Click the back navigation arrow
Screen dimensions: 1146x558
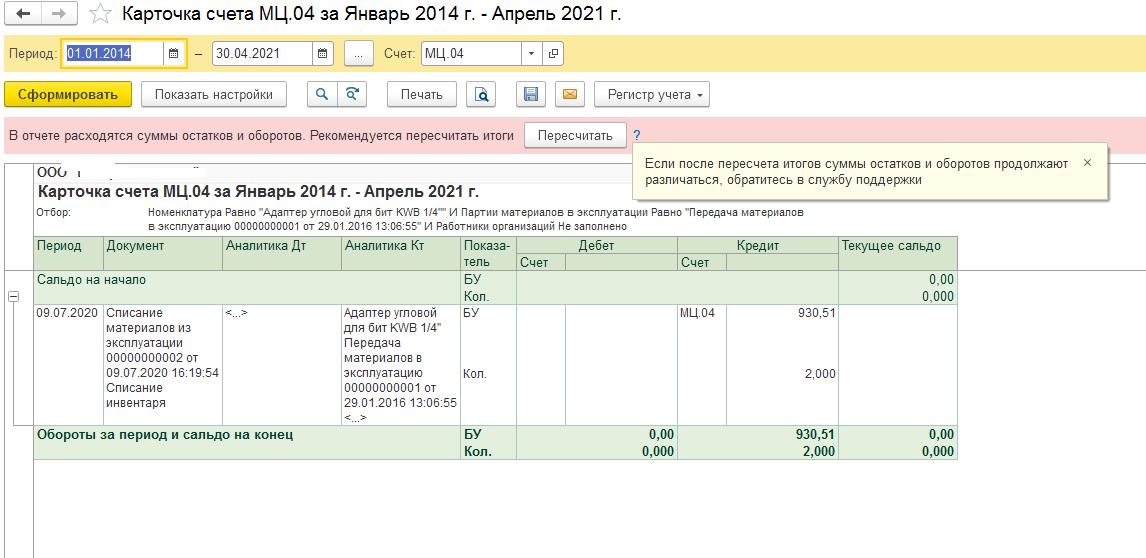(24, 14)
